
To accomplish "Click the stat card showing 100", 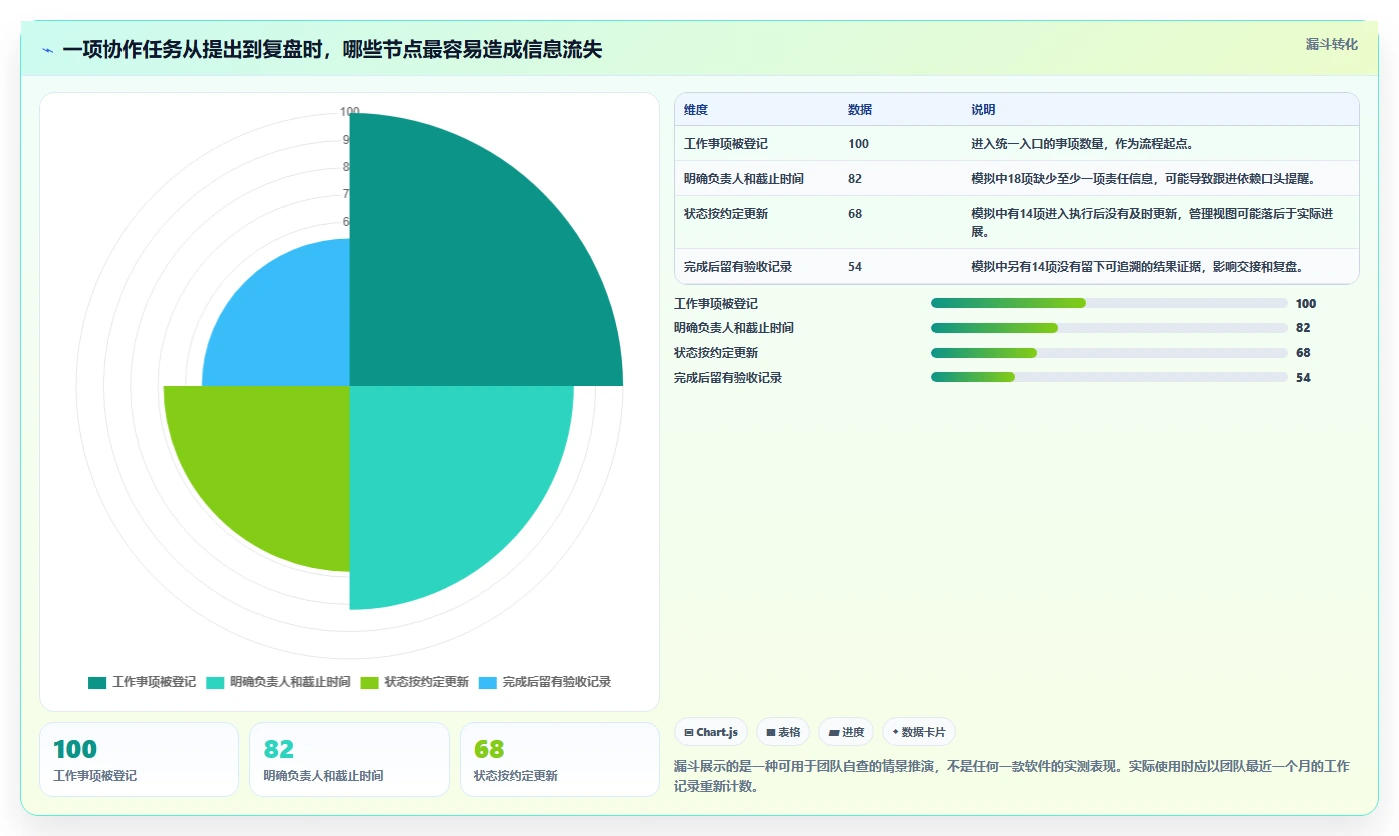I will 139,759.
